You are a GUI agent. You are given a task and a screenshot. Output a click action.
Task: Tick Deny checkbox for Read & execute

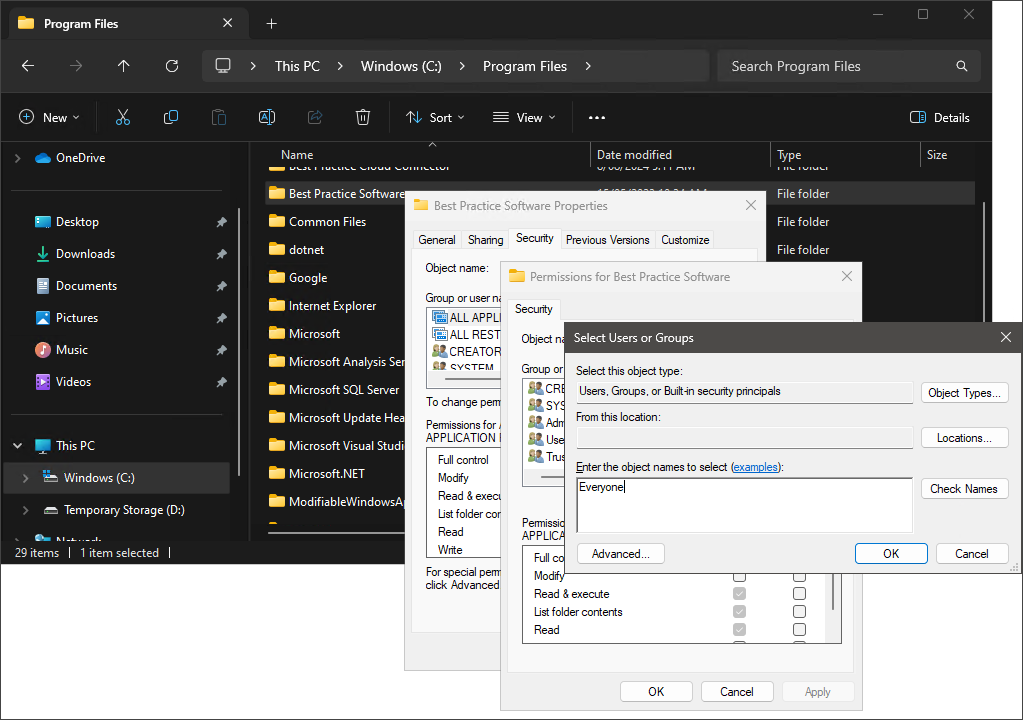coord(799,593)
